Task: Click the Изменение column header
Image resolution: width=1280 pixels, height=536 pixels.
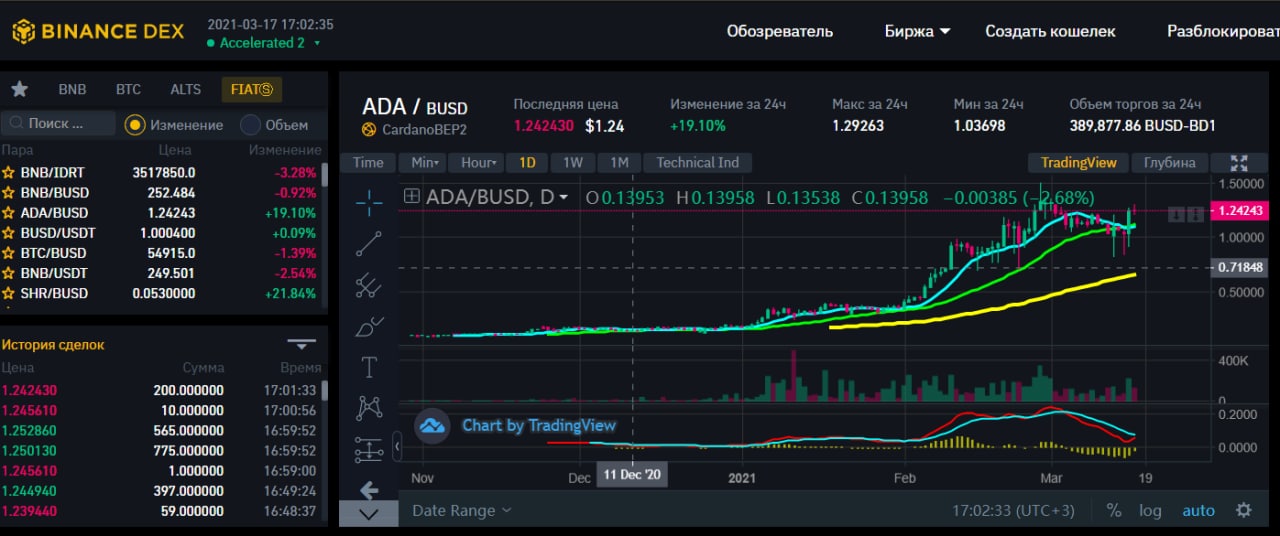Action: tap(285, 150)
